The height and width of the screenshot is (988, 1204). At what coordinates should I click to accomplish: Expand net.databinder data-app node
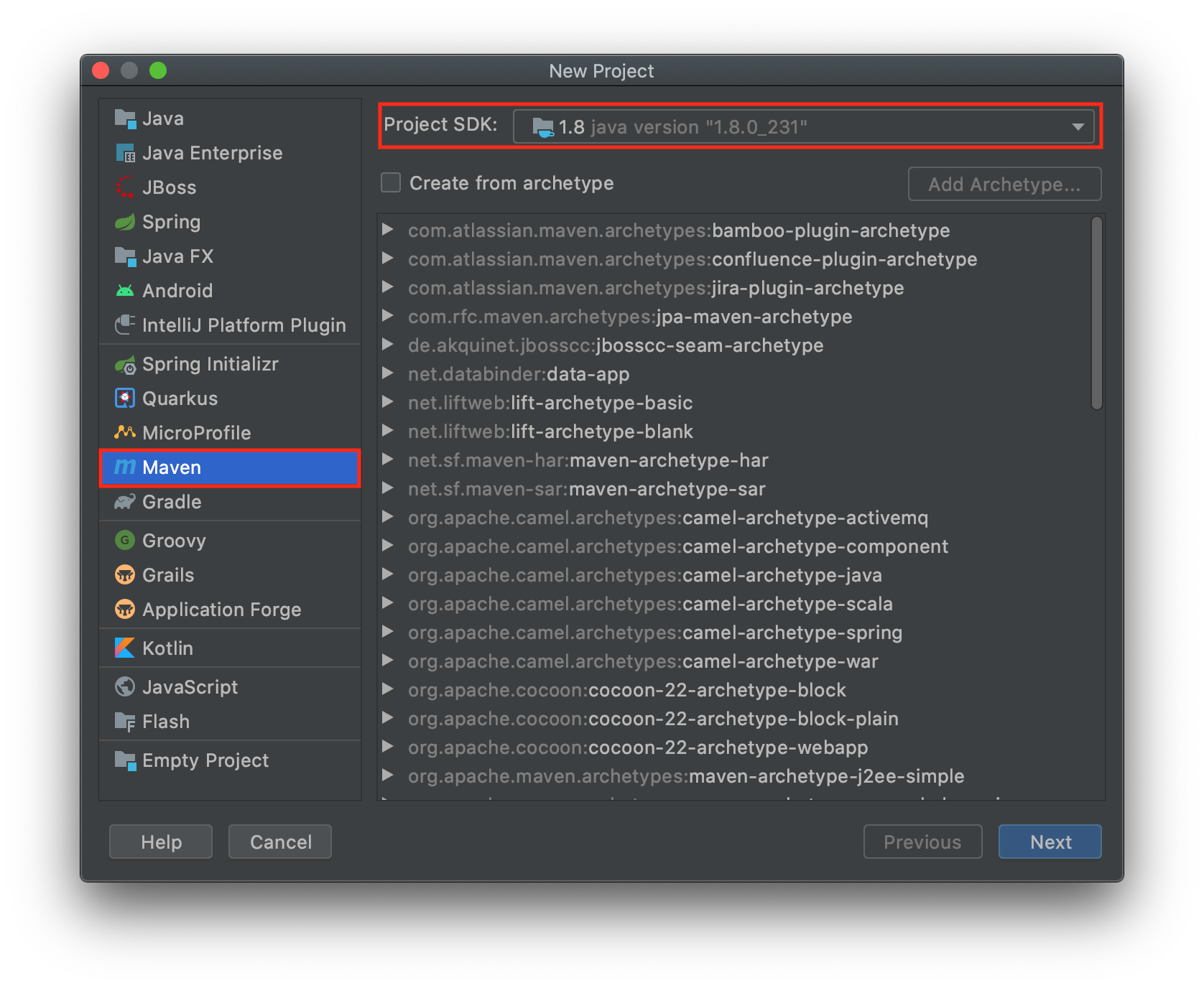coord(388,373)
